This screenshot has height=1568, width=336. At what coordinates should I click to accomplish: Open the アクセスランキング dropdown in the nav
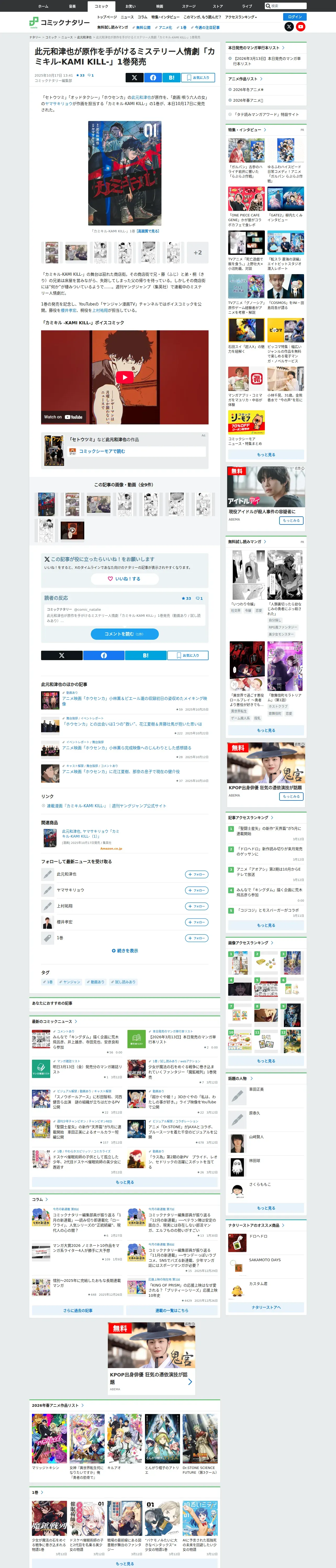241,17
